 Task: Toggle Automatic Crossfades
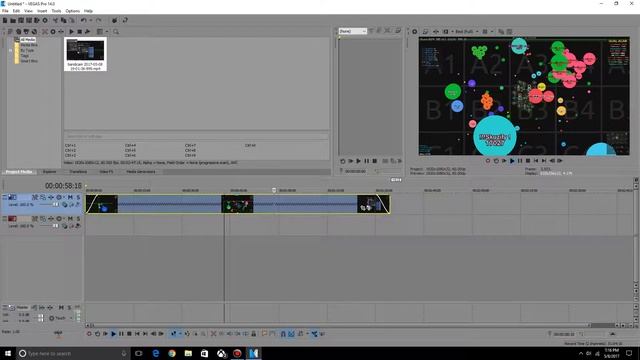tap(291, 334)
